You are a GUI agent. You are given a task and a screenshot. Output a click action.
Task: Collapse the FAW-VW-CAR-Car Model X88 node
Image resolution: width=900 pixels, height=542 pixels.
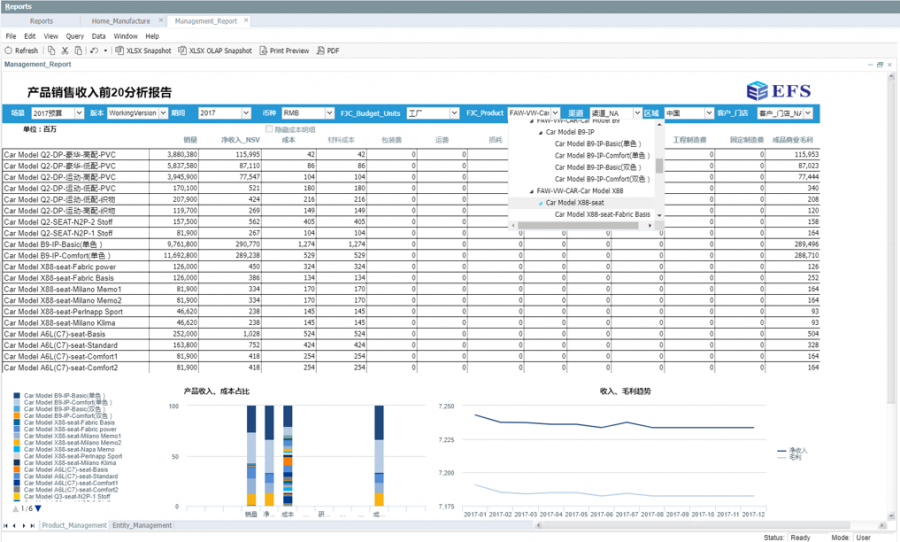pos(532,191)
